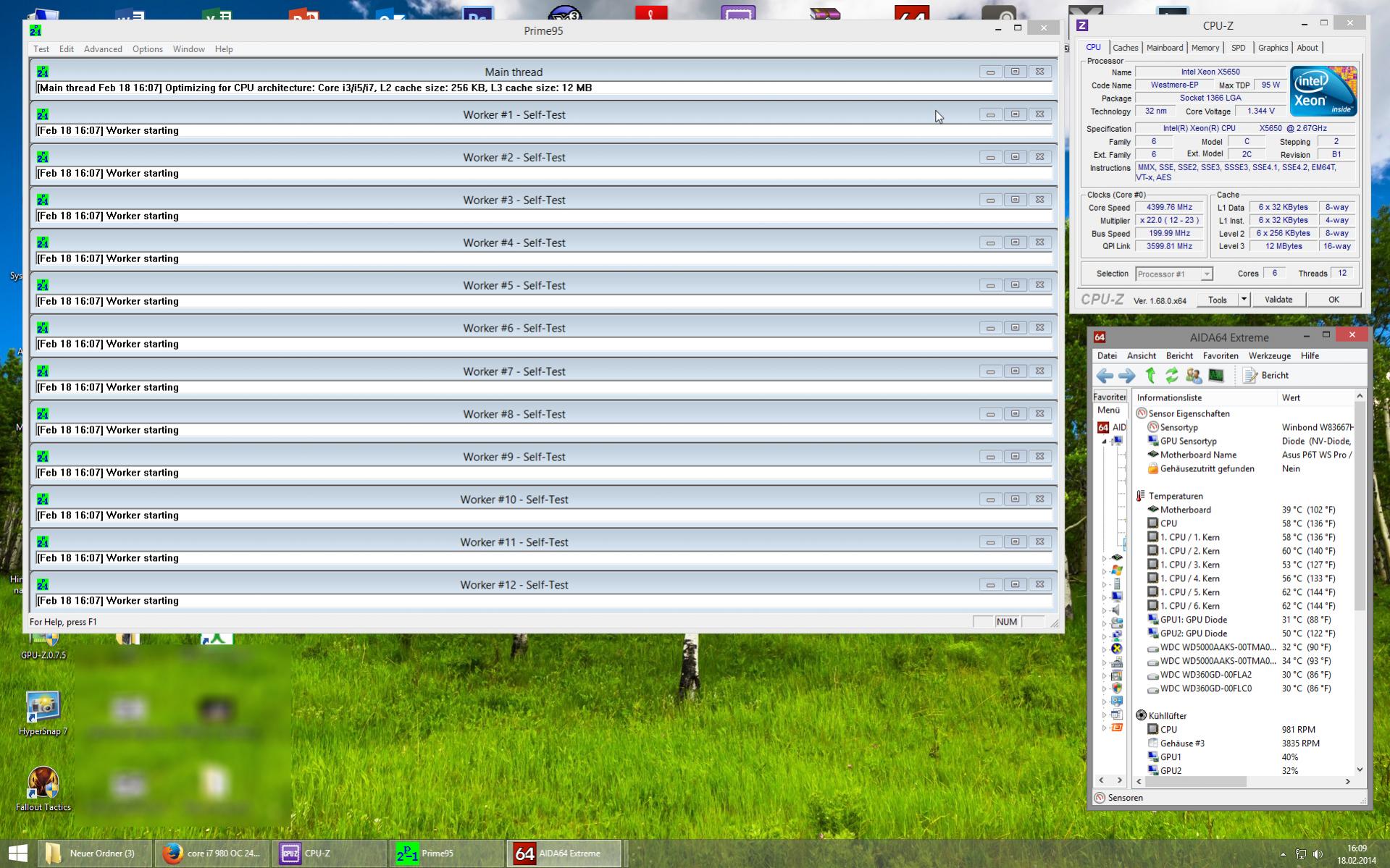Open the Advanced menu in Prime95

(x=103, y=49)
